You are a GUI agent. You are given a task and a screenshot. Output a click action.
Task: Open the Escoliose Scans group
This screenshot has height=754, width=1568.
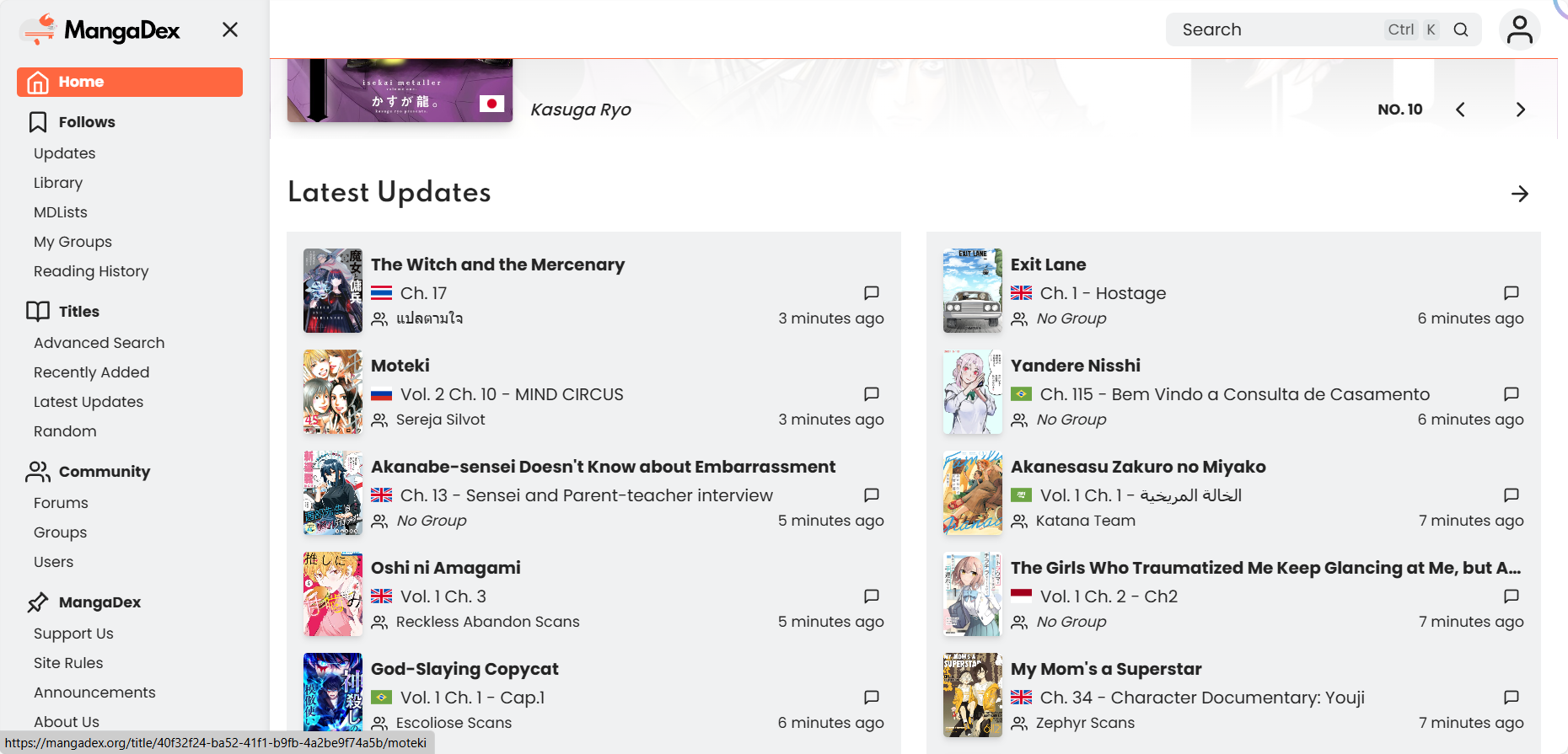click(x=454, y=723)
